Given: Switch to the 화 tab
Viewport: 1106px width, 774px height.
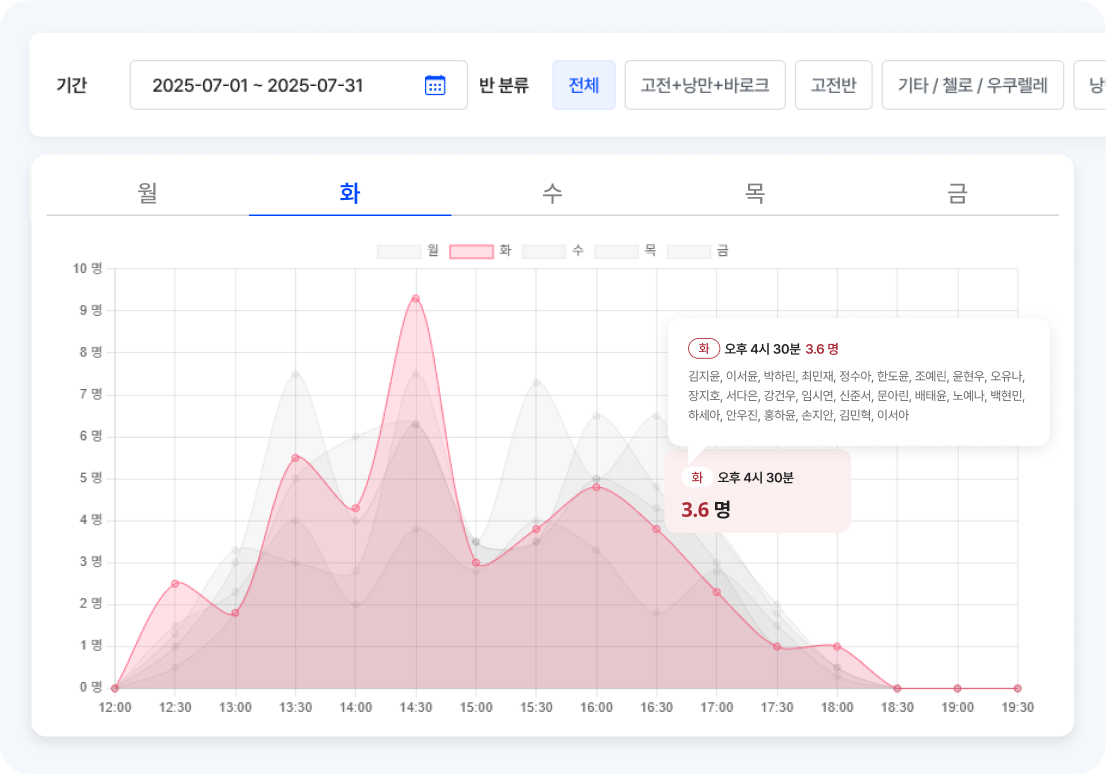Looking at the screenshot, I should (350, 193).
